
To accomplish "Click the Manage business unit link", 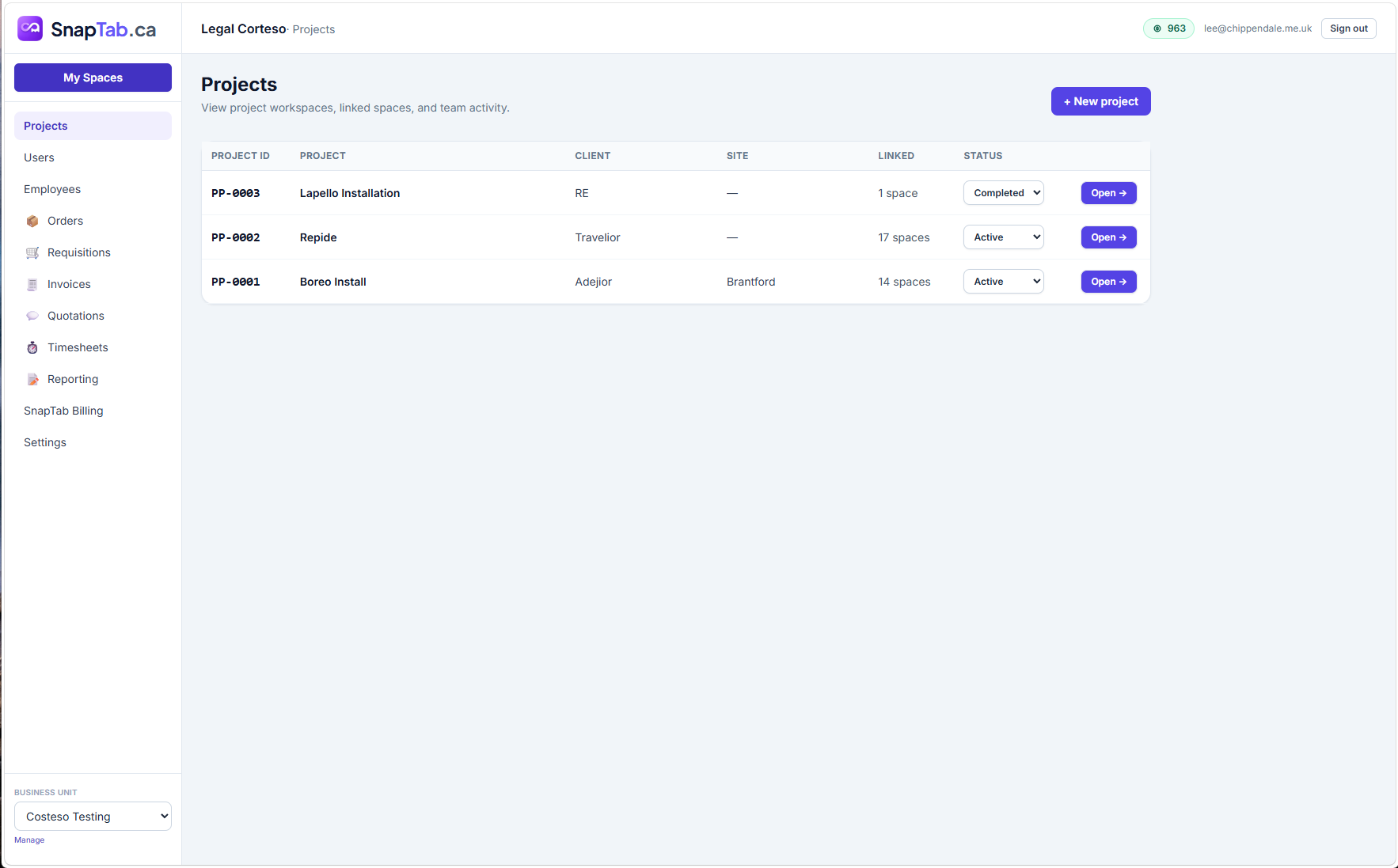I will [29, 840].
